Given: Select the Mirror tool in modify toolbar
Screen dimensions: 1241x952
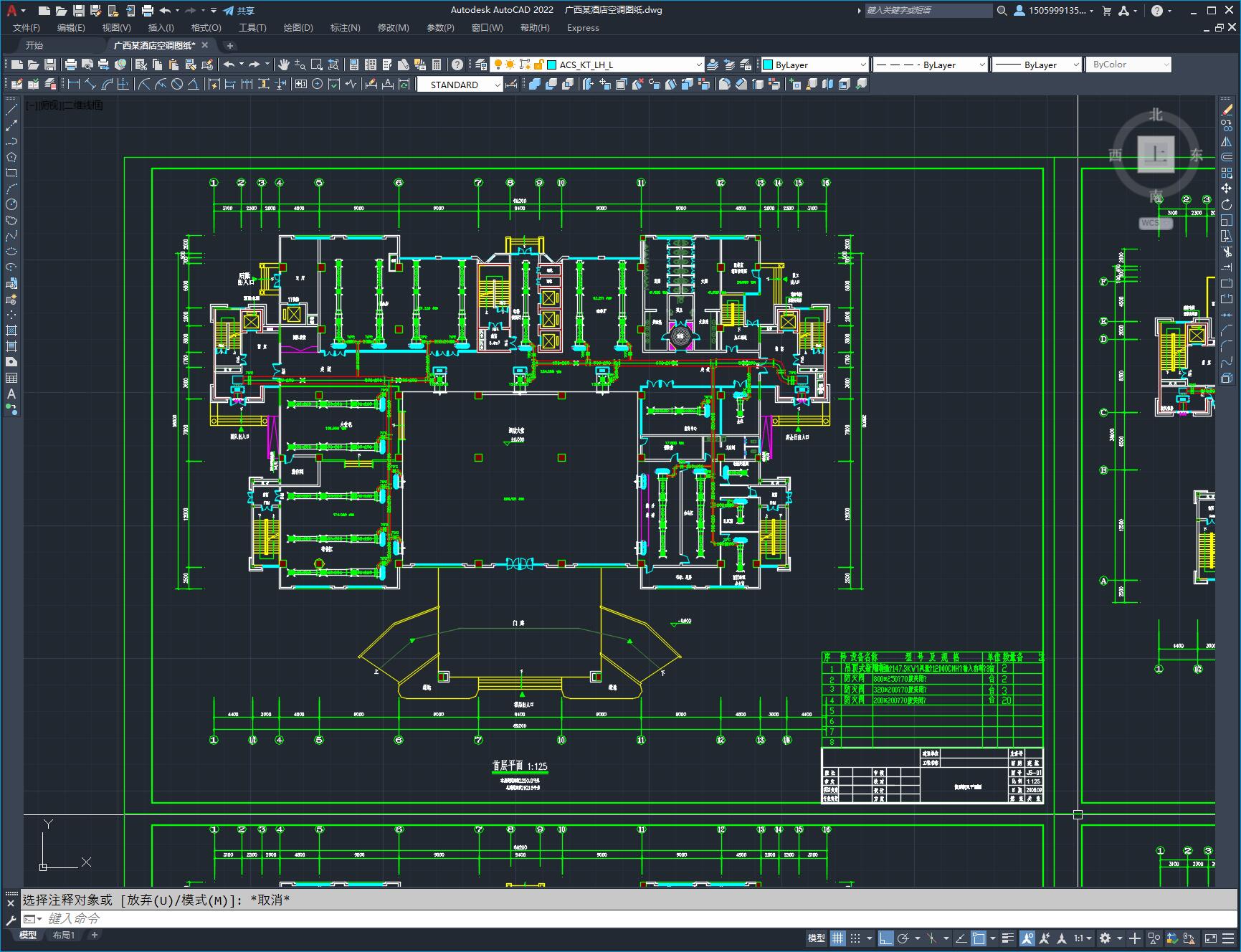Looking at the screenshot, I should click(1227, 141).
